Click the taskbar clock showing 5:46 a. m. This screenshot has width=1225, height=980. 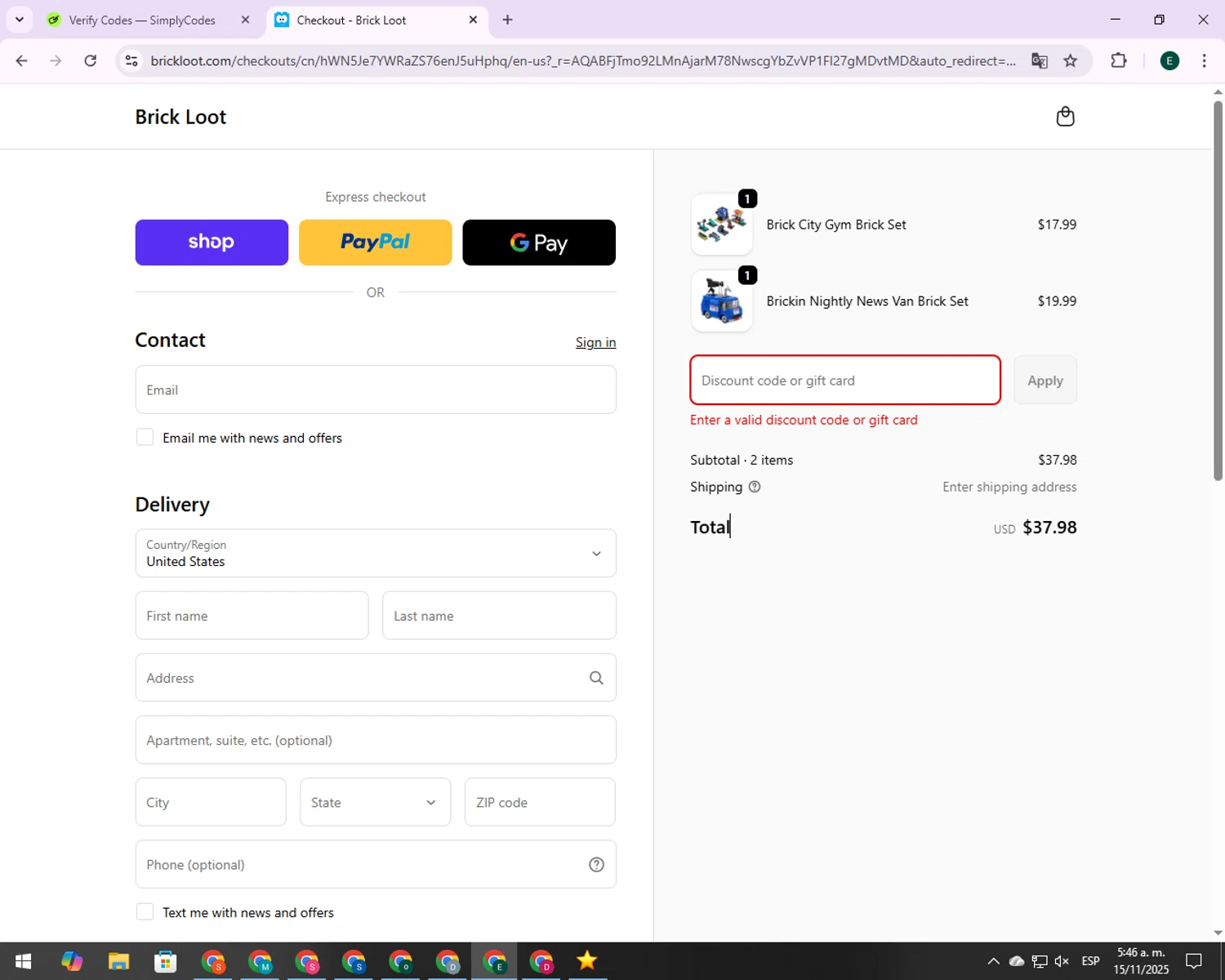coord(1142,961)
